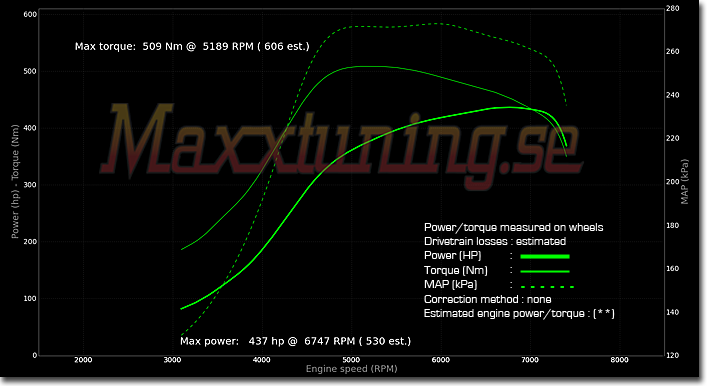Click the 'Drivetrain losses : estimated' line

click(495, 241)
